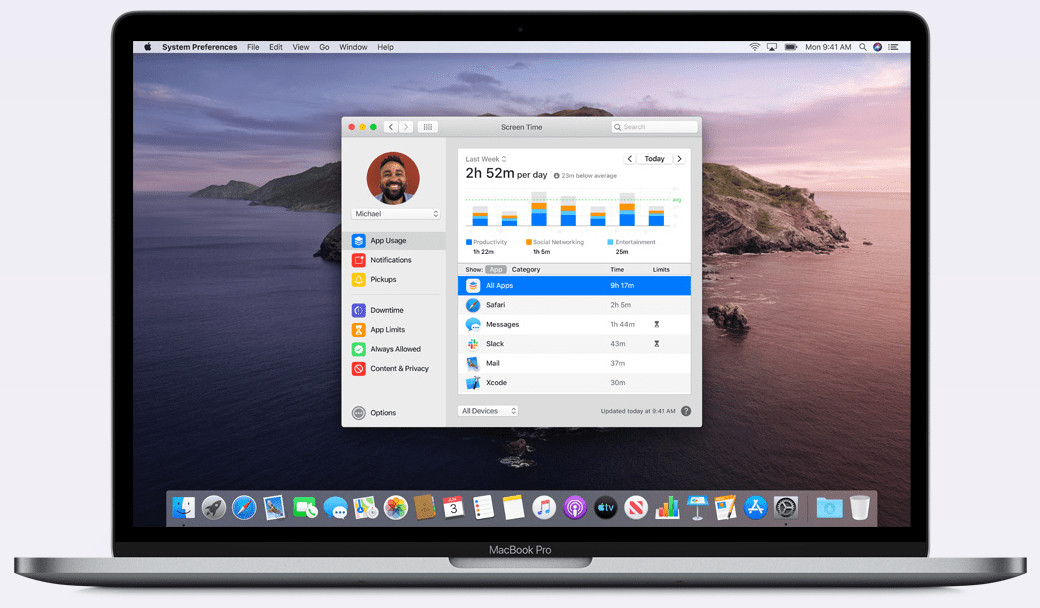Open Finder from the Dock
The image size is (1040, 608).
click(x=183, y=508)
